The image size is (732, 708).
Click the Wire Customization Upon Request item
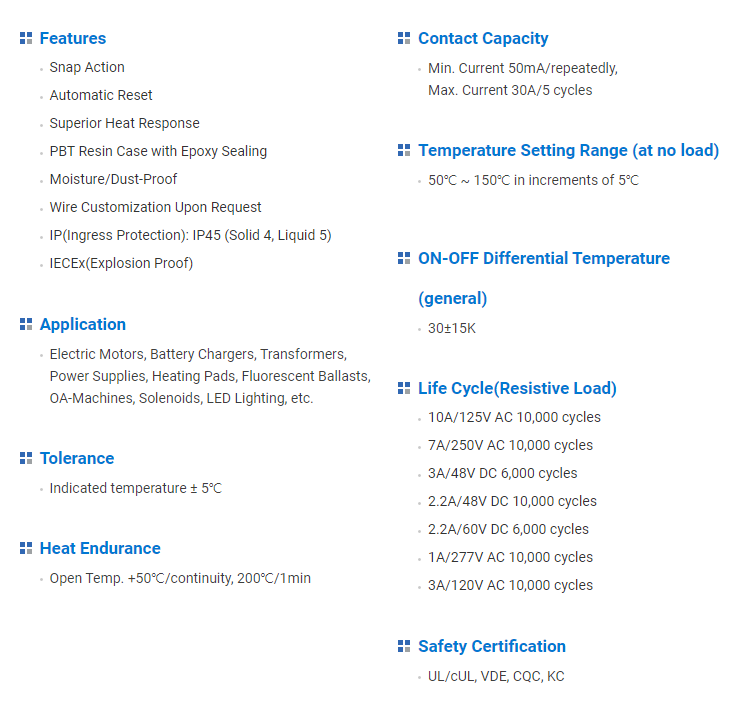[x=155, y=207]
